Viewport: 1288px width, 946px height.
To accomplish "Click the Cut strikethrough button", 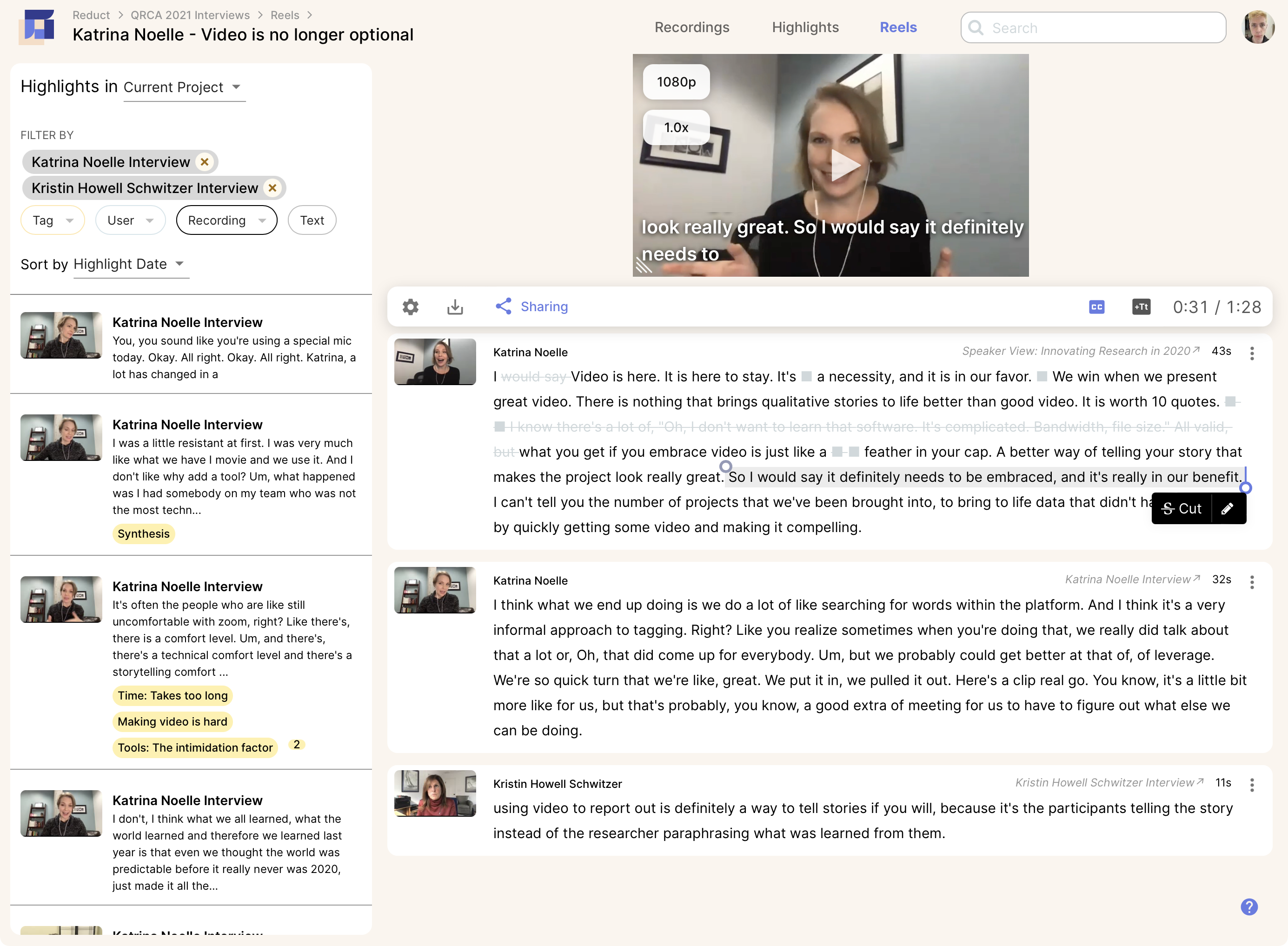I will click(x=1182, y=508).
